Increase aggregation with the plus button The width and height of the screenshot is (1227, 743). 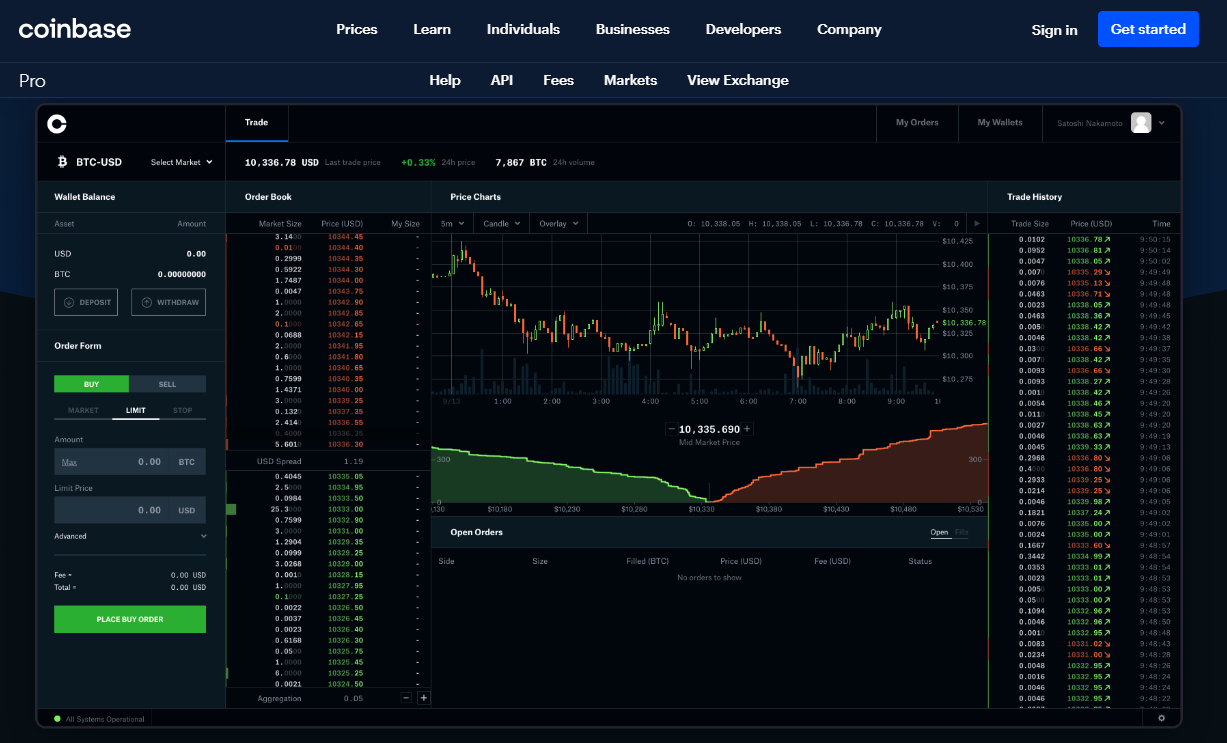(423, 698)
